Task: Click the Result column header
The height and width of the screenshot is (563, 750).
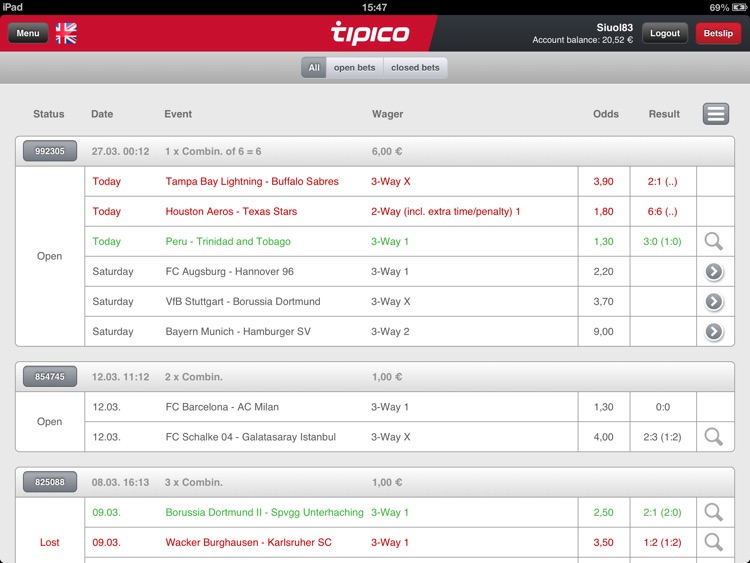Action: point(664,114)
